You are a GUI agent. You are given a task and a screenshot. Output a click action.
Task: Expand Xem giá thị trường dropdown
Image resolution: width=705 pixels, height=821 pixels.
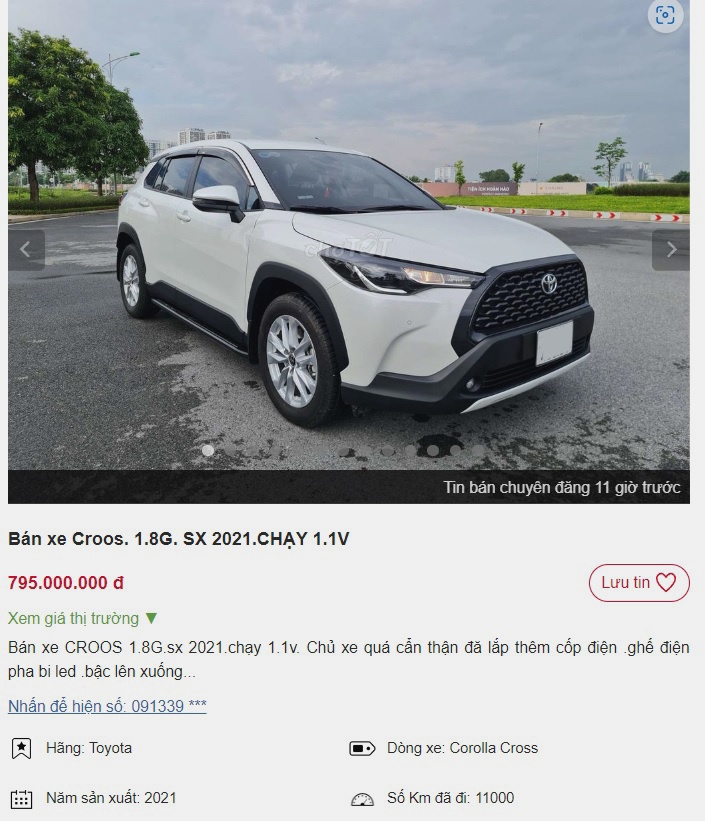pyautogui.click(x=83, y=618)
